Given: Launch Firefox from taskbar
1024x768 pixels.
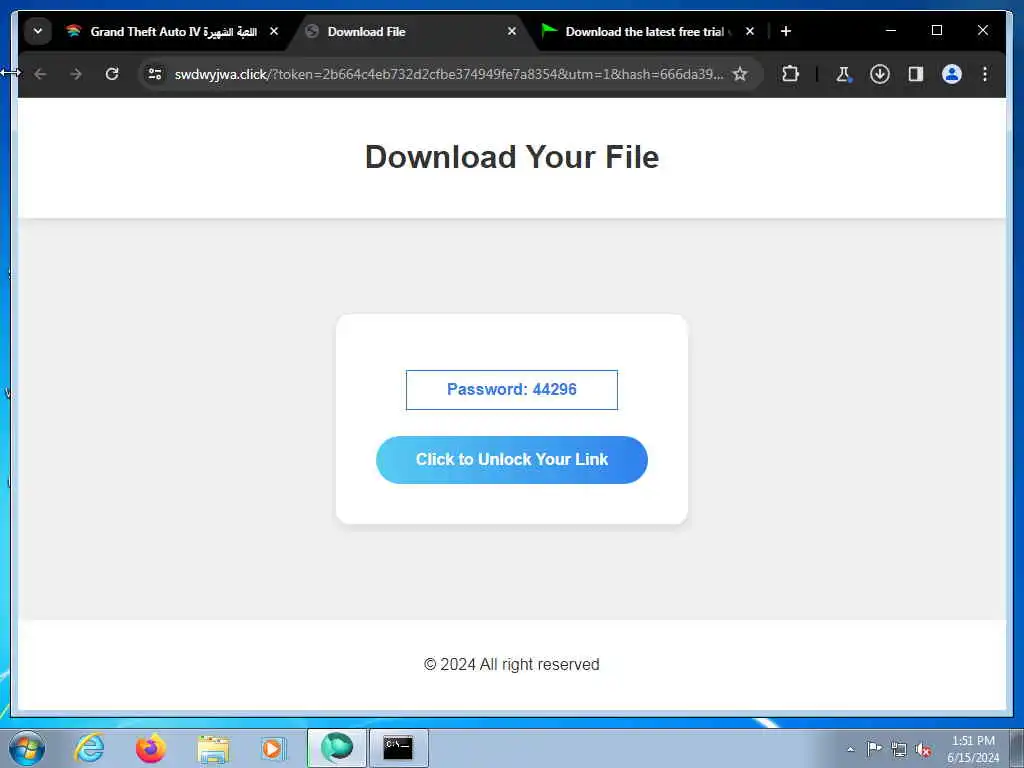Looking at the screenshot, I should click(x=150, y=748).
